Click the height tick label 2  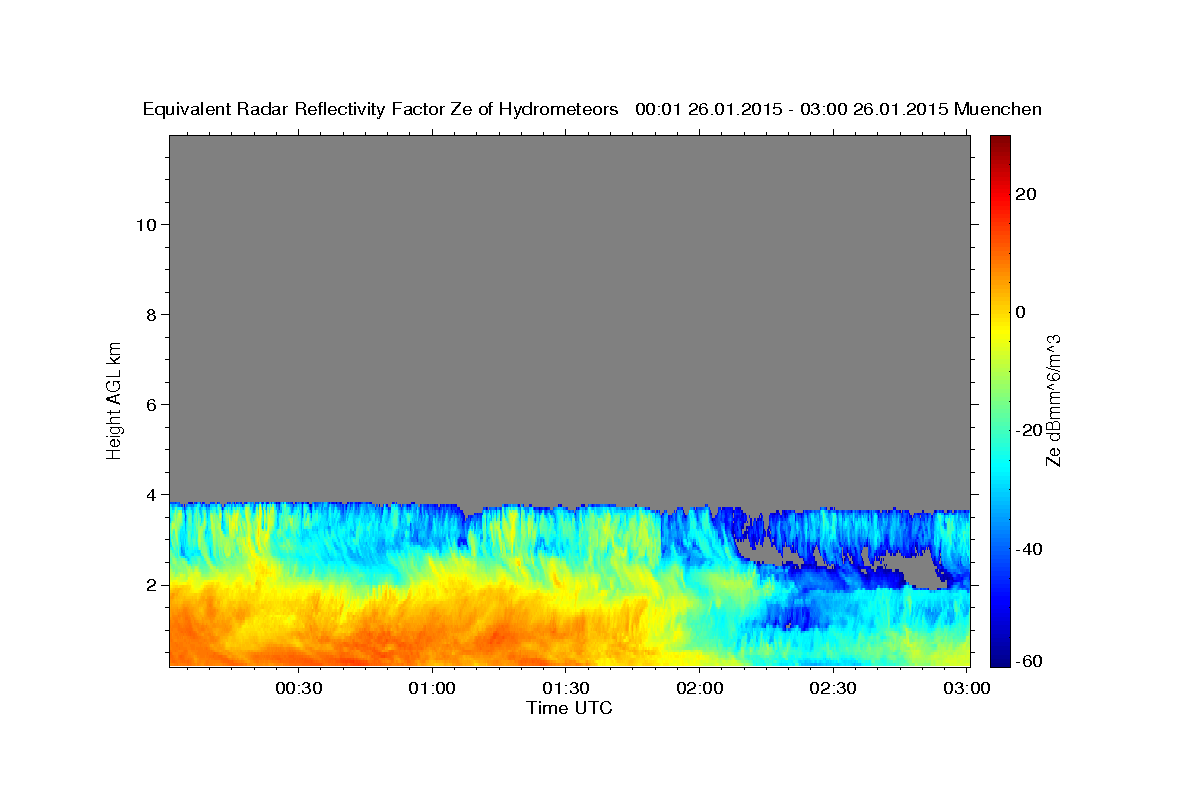(x=152, y=584)
